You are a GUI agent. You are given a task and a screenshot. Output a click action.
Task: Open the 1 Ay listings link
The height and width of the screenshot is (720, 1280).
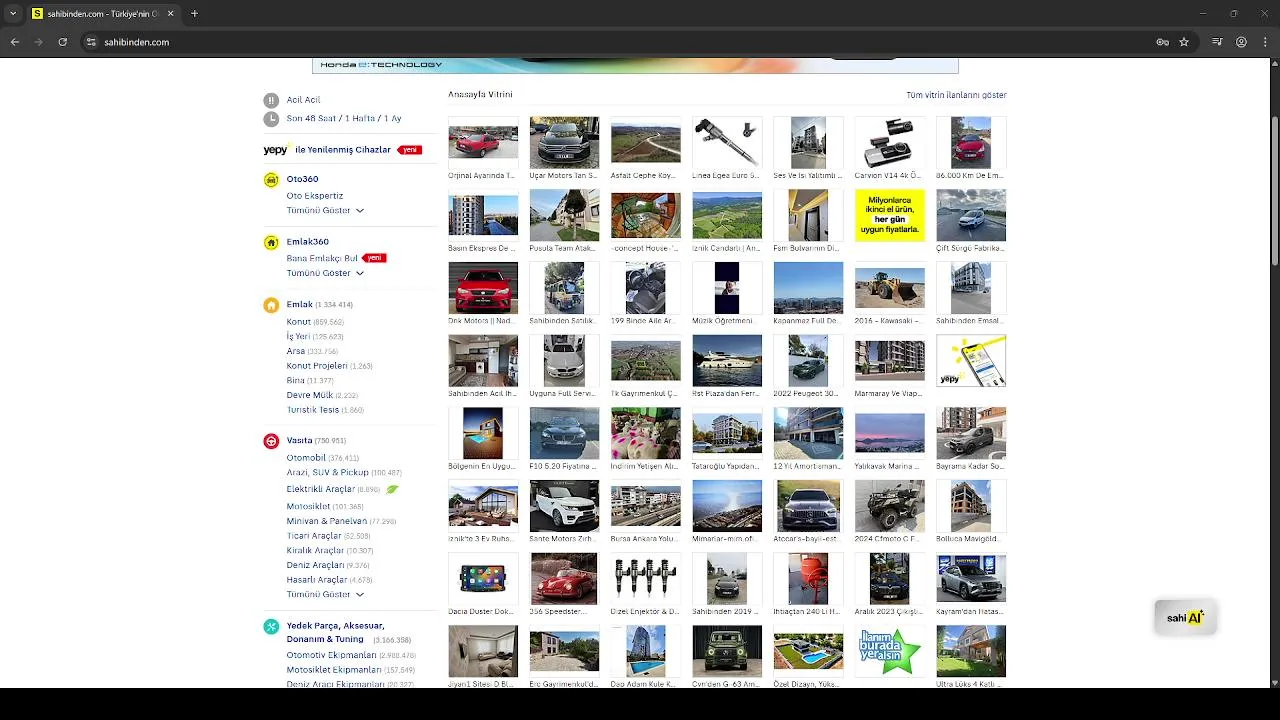pos(392,118)
